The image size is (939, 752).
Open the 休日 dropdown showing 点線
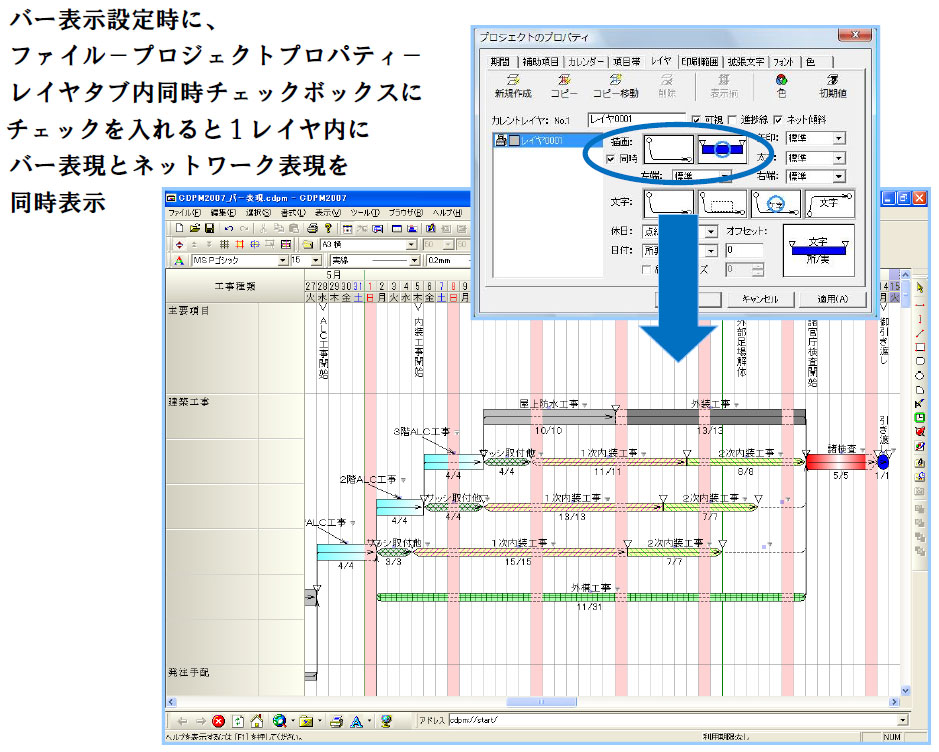[710, 232]
